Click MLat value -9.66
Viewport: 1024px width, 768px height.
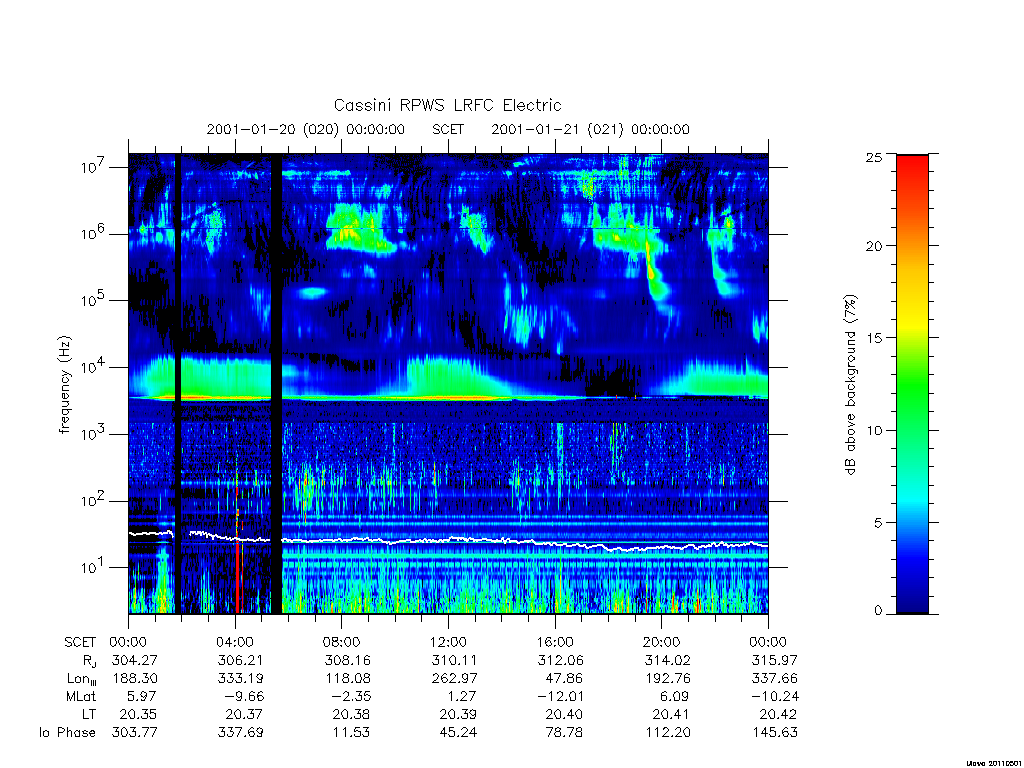244,697
